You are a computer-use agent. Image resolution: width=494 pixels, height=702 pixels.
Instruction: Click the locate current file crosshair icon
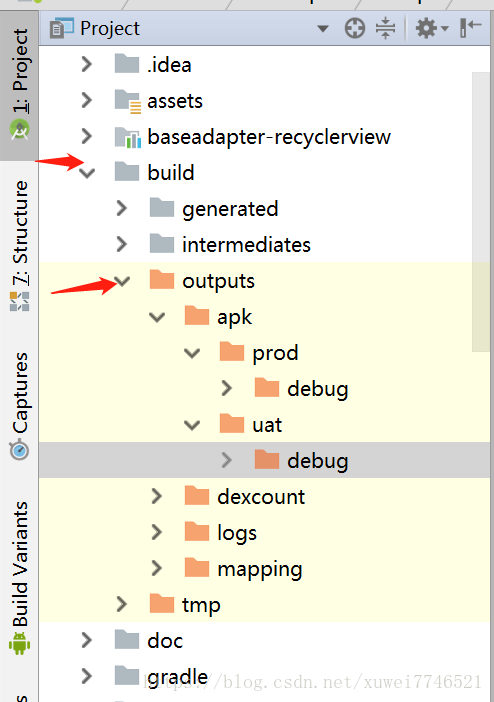pos(355,29)
